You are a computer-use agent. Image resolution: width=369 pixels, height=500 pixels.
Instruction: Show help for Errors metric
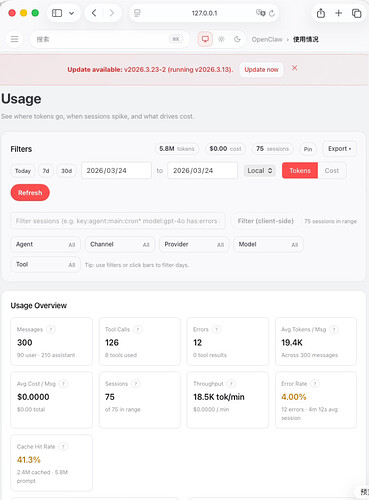pyautogui.click(x=216, y=329)
